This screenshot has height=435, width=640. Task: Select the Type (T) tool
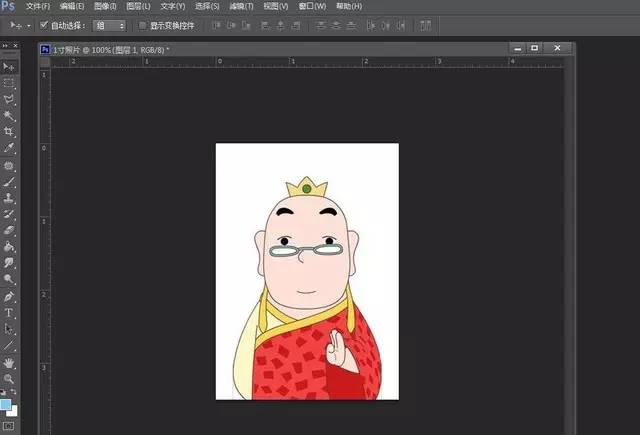click(x=9, y=313)
